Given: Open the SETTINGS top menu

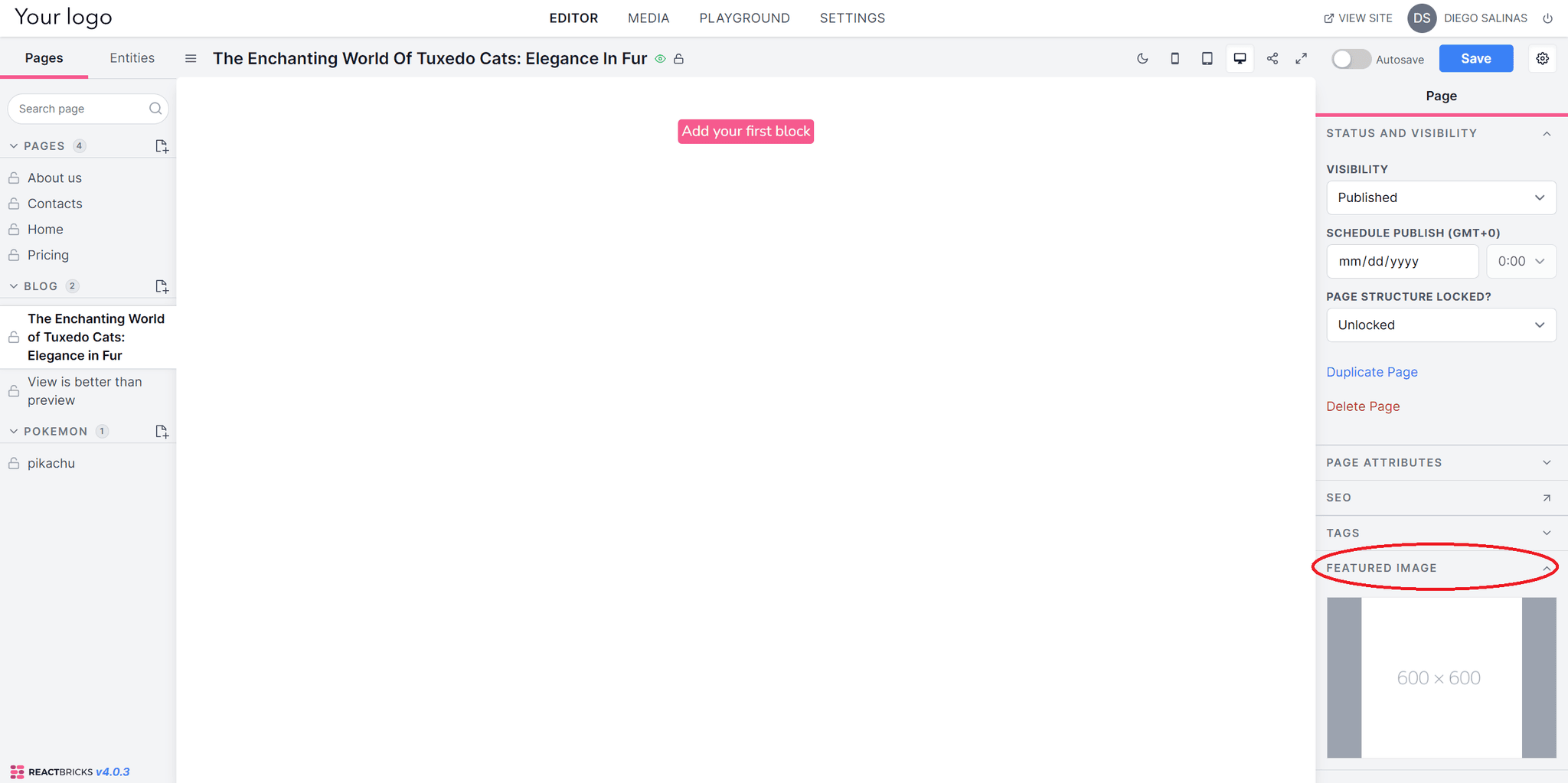Looking at the screenshot, I should click(852, 18).
